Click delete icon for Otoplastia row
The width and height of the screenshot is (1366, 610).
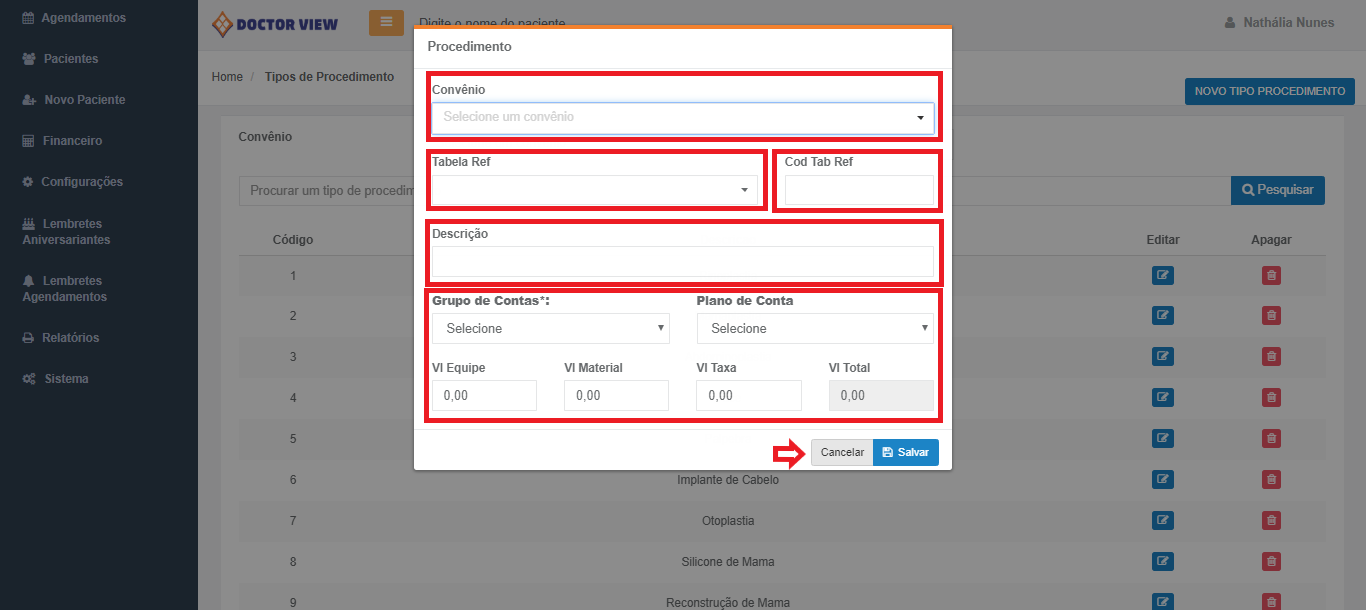tap(1271, 521)
